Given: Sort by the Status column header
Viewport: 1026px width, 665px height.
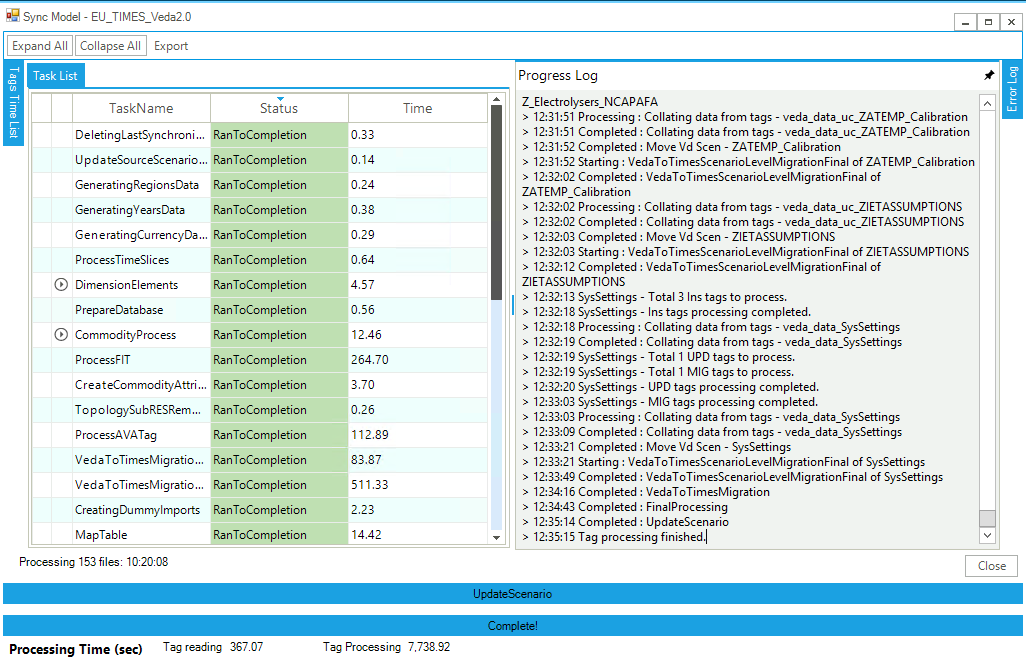Looking at the screenshot, I should click(x=279, y=108).
